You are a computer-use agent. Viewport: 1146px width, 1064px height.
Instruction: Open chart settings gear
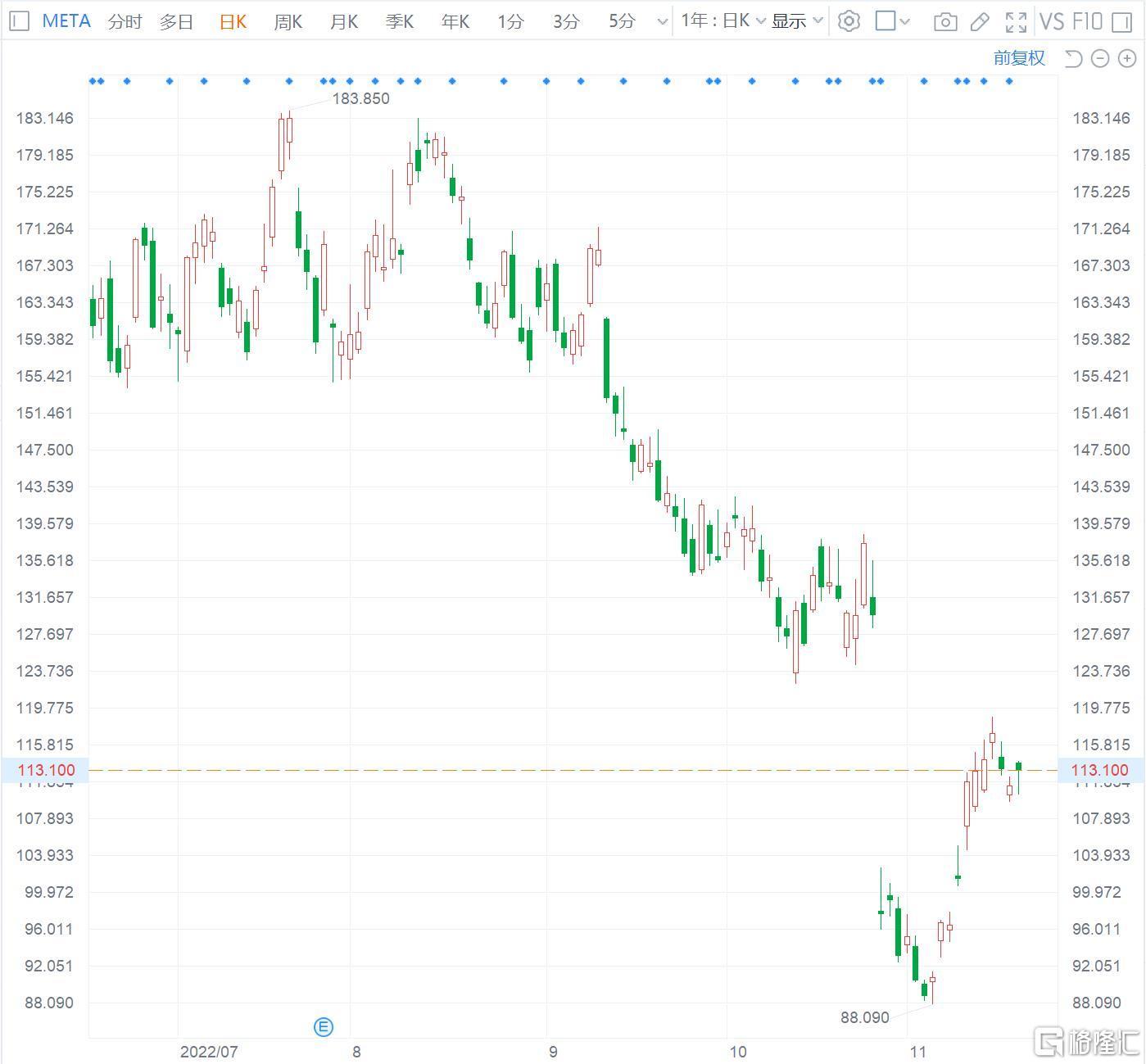[x=849, y=21]
